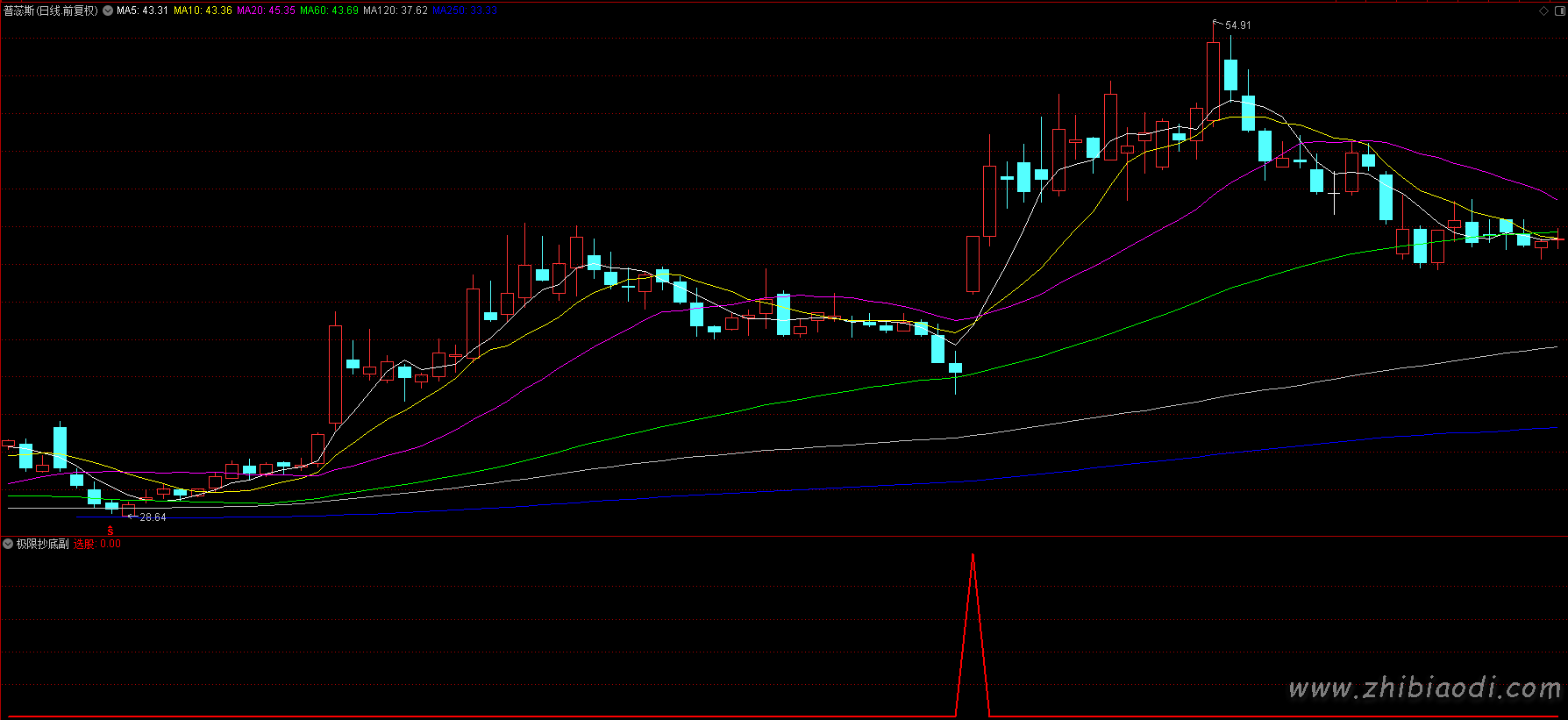Click the red S marker below candles
Screen dimensions: 1568x720
110,531
